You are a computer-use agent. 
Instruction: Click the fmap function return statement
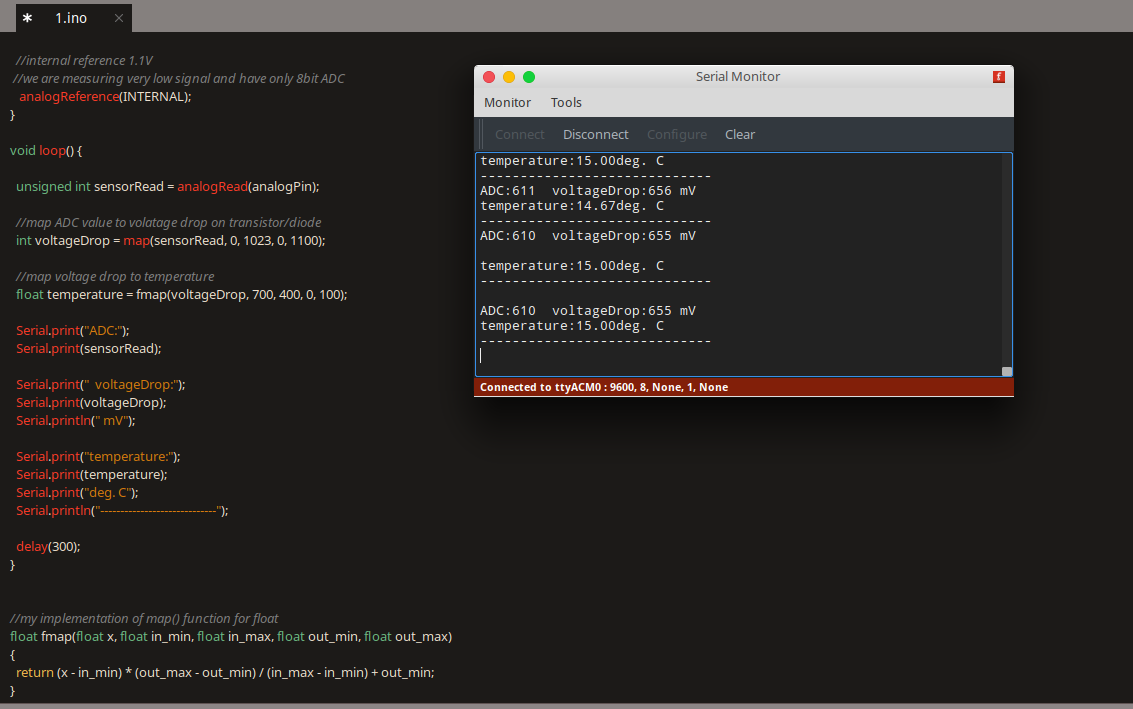pos(225,673)
